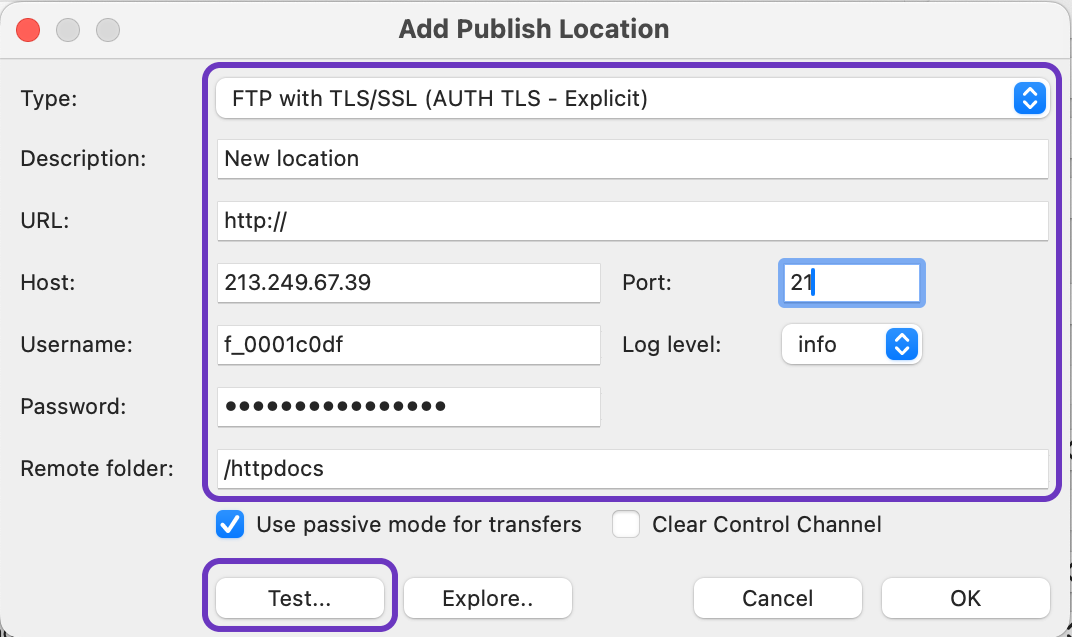The width and height of the screenshot is (1072, 637).
Task: Enable the Clear Control Channel checkbox
Action: (x=627, y=525)
